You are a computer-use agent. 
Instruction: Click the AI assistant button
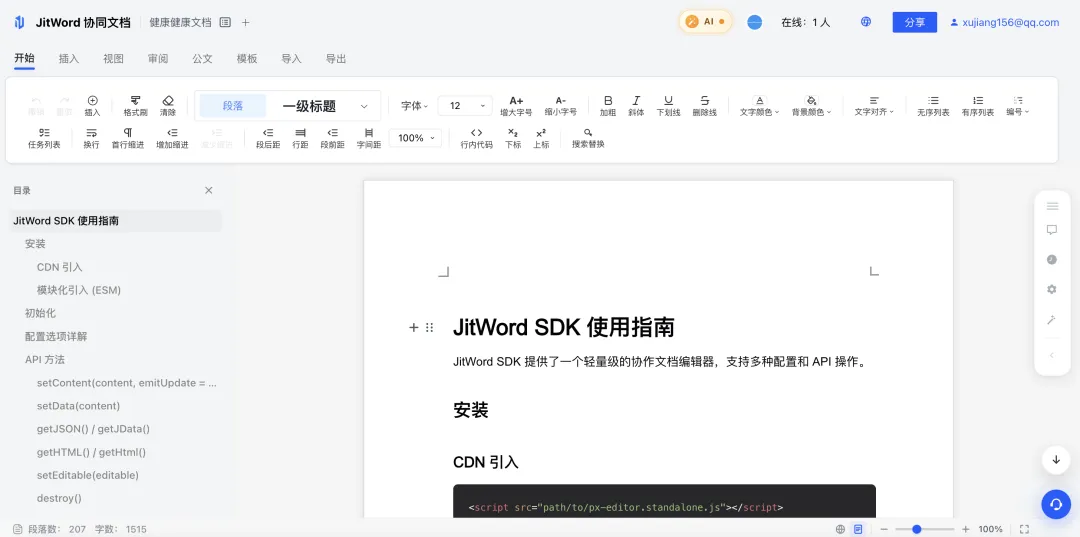[x=705, y=22]
